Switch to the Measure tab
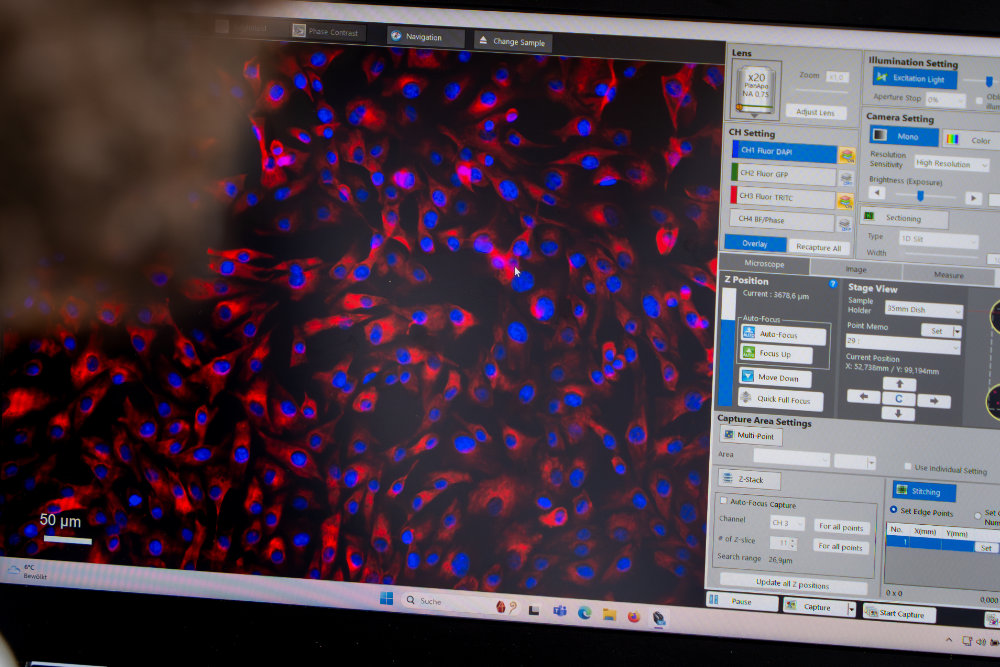Viewport: 1000px width, 667px height. [948, 275]
